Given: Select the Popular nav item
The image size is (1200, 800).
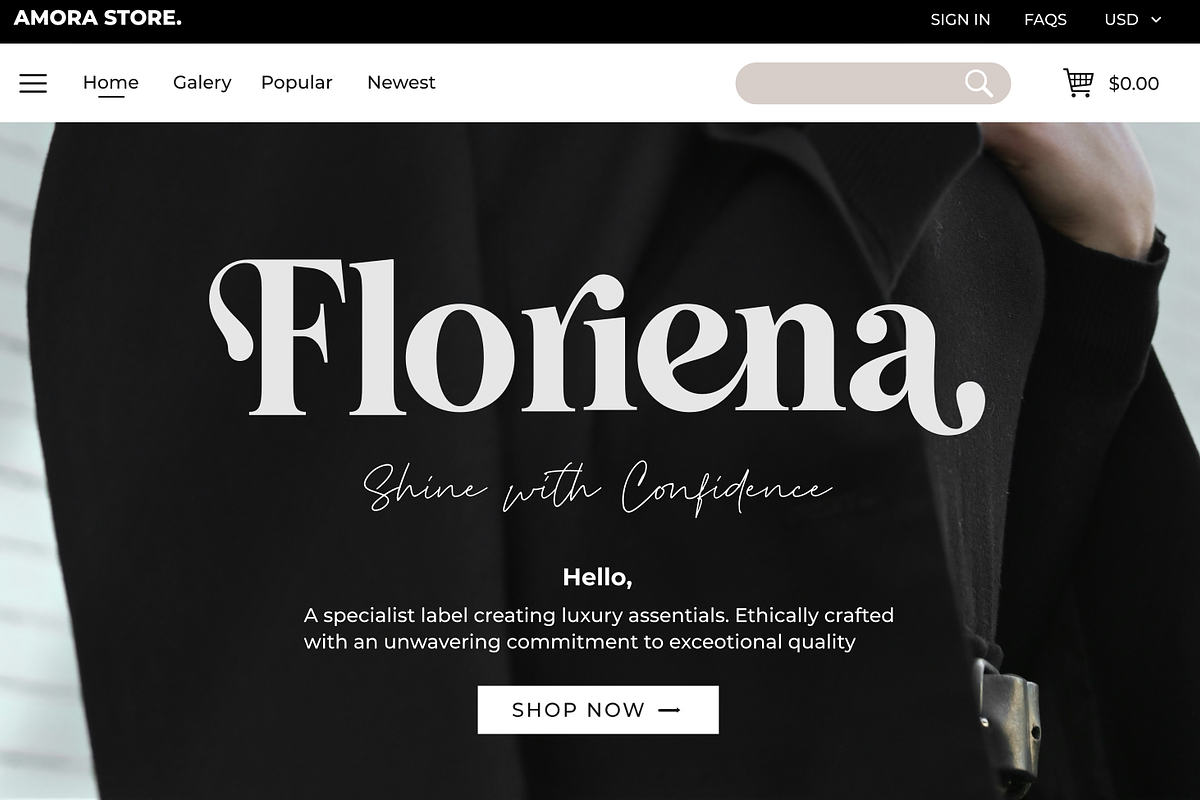Looking at the screenshot, I should 296,83.
